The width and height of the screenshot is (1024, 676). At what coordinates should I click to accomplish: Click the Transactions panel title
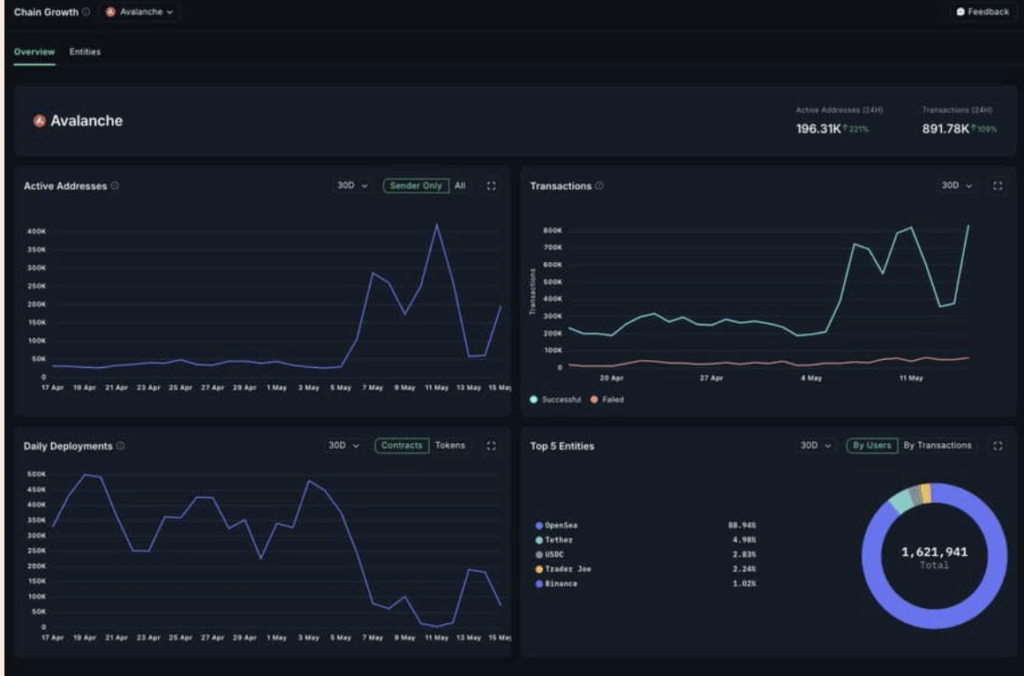point(560,186)
